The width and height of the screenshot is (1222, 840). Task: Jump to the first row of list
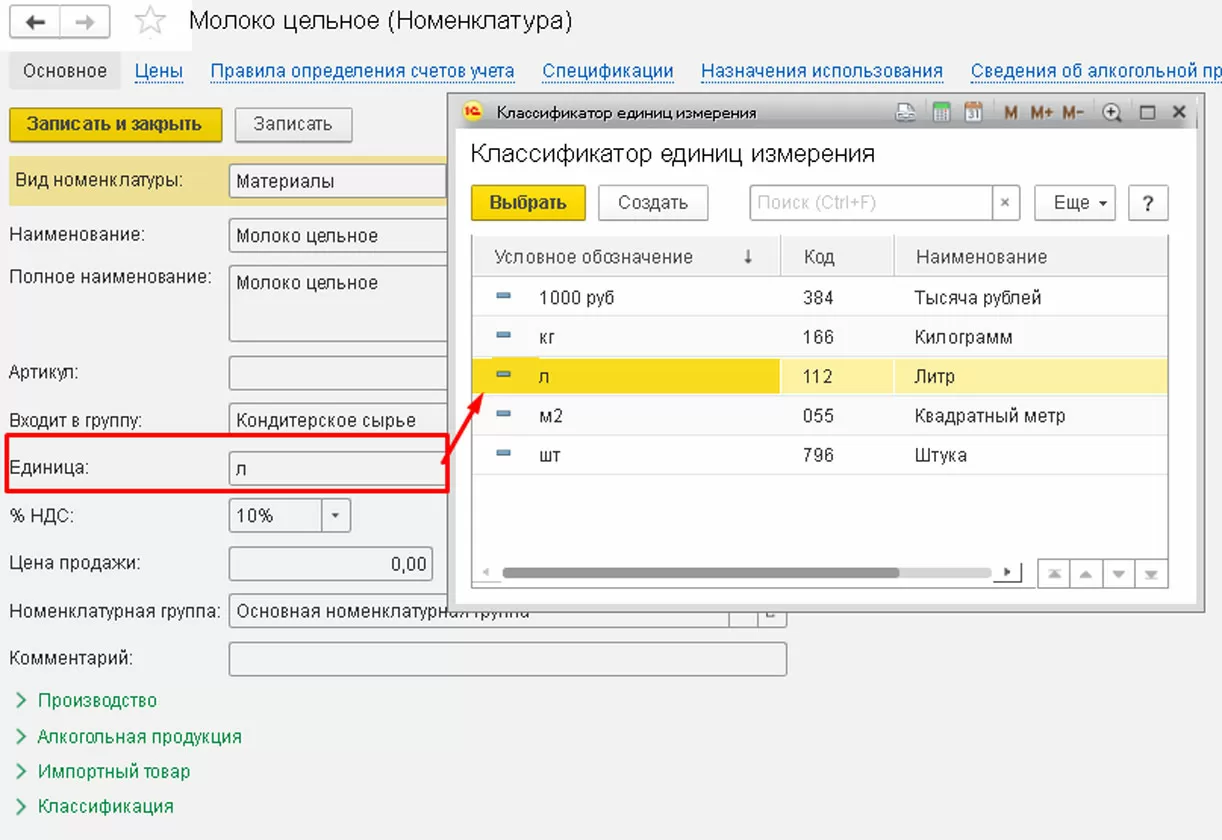coord(1054,573)
